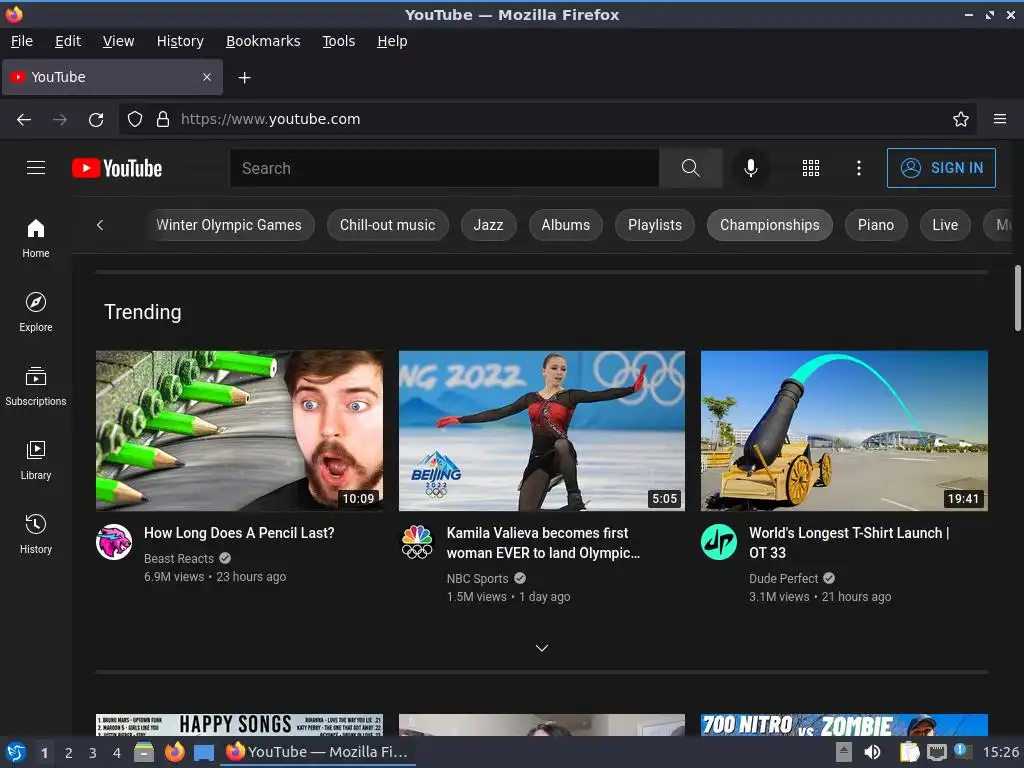Click the search magnifier button
This screenshot has width=1024, height=768.
pos(690,168)
